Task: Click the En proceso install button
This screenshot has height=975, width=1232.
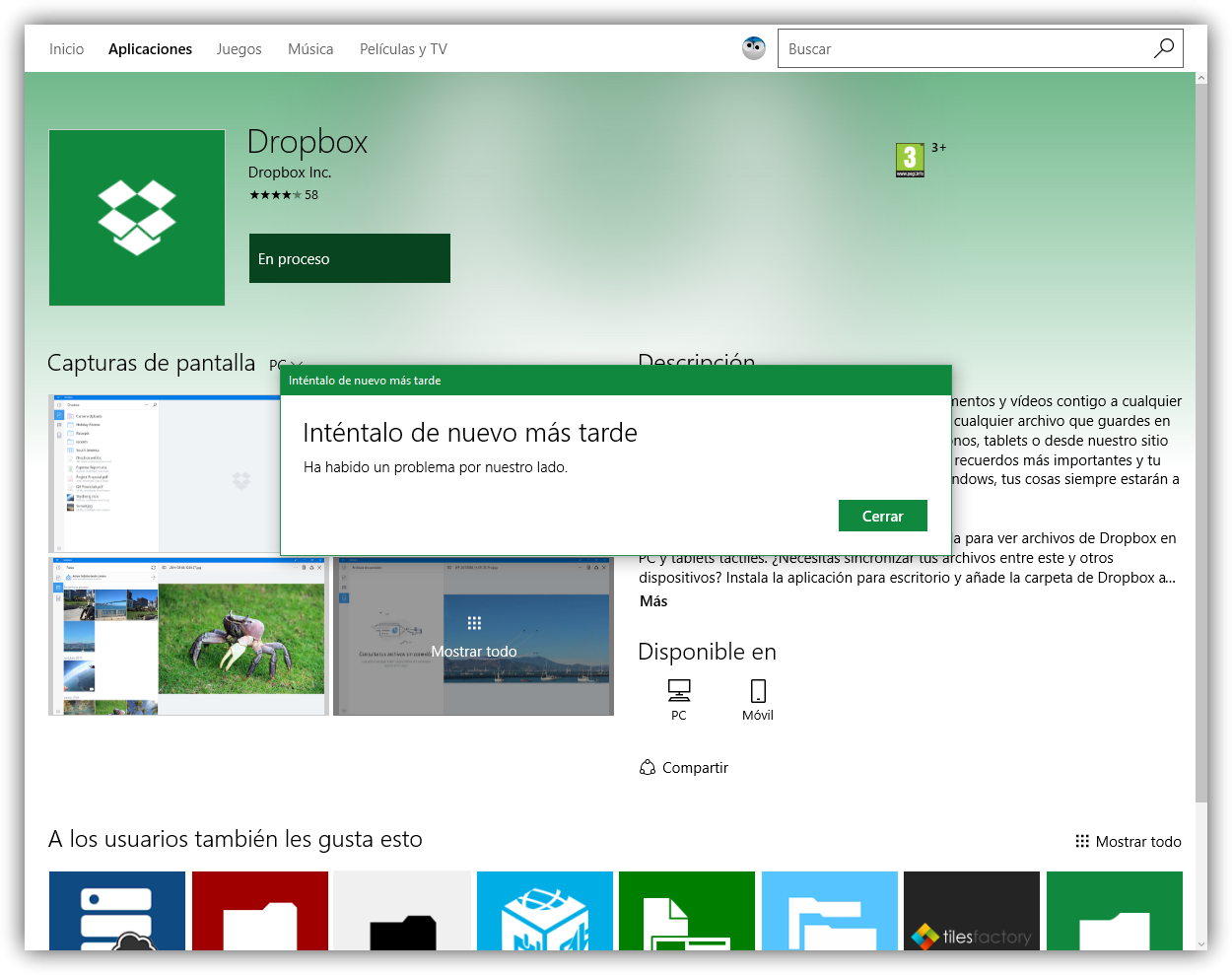Action: click(x=350, y=258)
